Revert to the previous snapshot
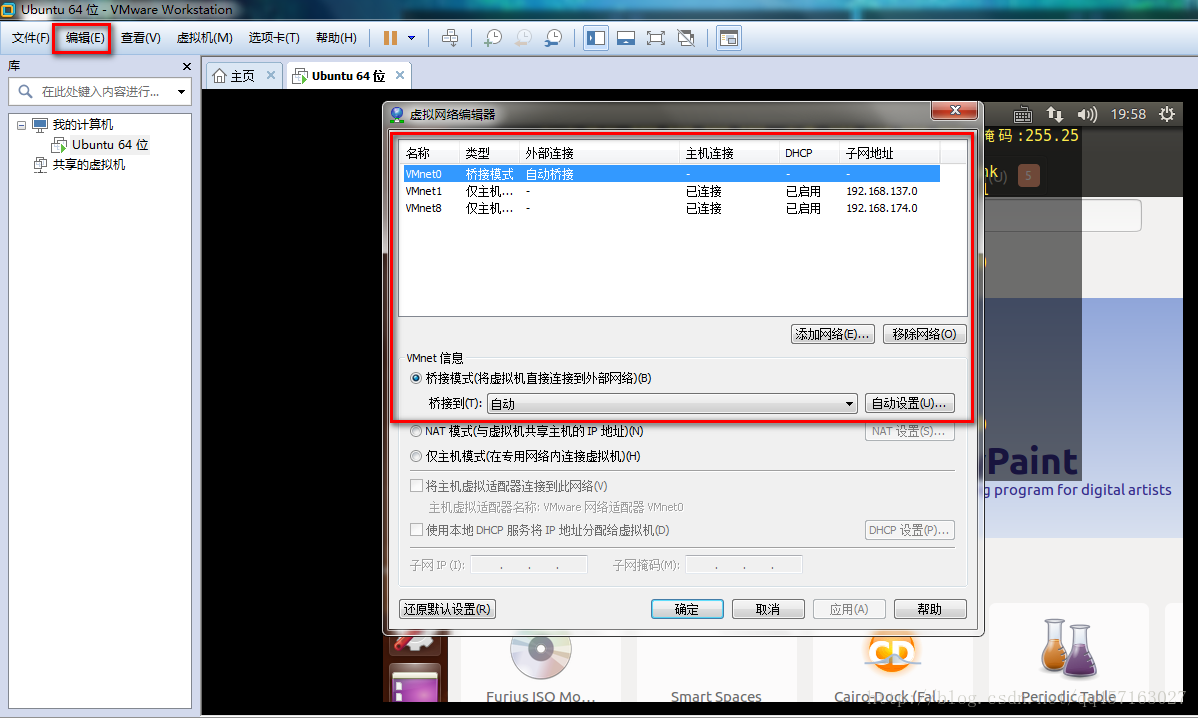1198x718 pixels. point(523,38)
